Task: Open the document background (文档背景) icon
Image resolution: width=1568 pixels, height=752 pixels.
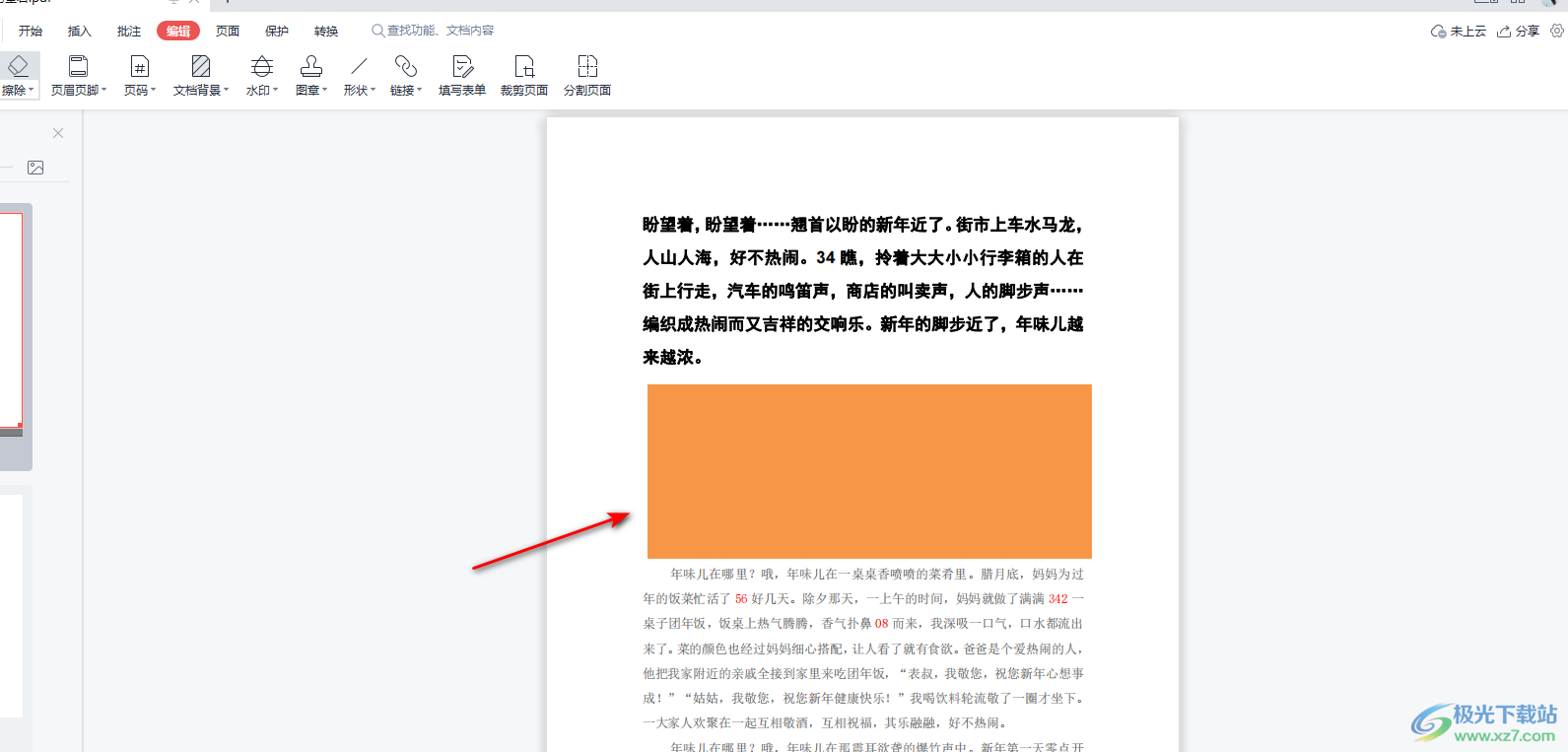Action: coord(201,66)
